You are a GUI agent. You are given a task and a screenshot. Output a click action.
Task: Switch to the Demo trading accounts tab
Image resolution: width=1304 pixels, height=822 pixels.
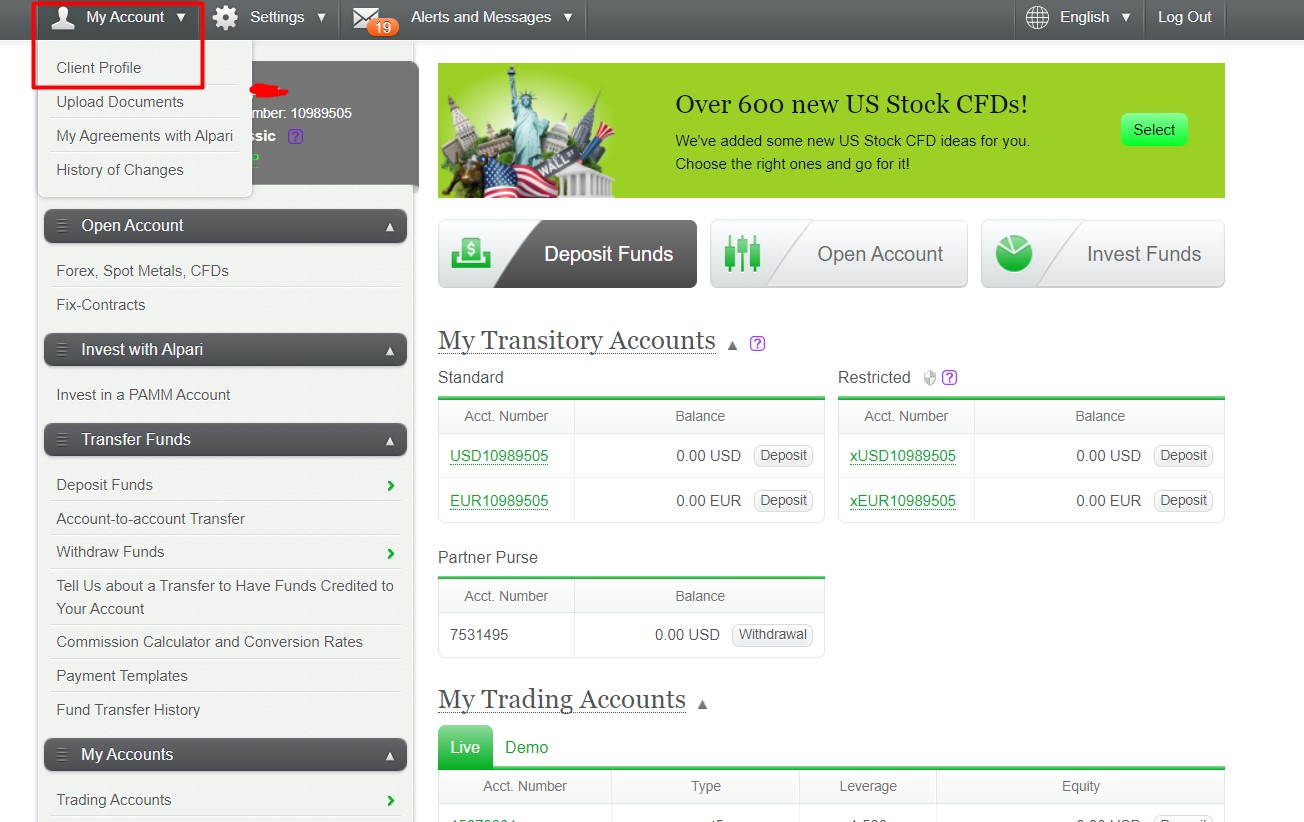526,747
